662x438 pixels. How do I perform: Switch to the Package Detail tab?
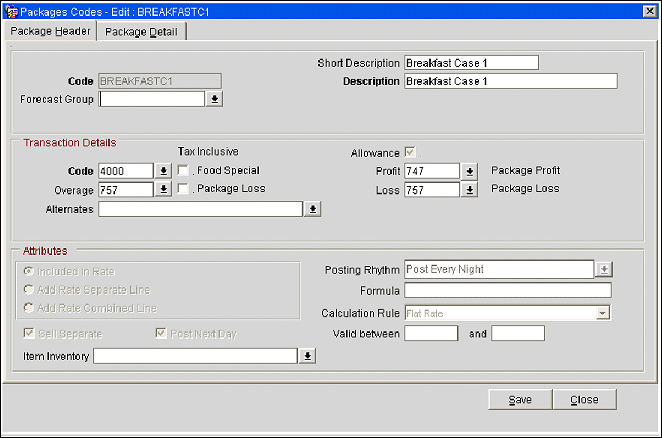(x=141, y=31)
